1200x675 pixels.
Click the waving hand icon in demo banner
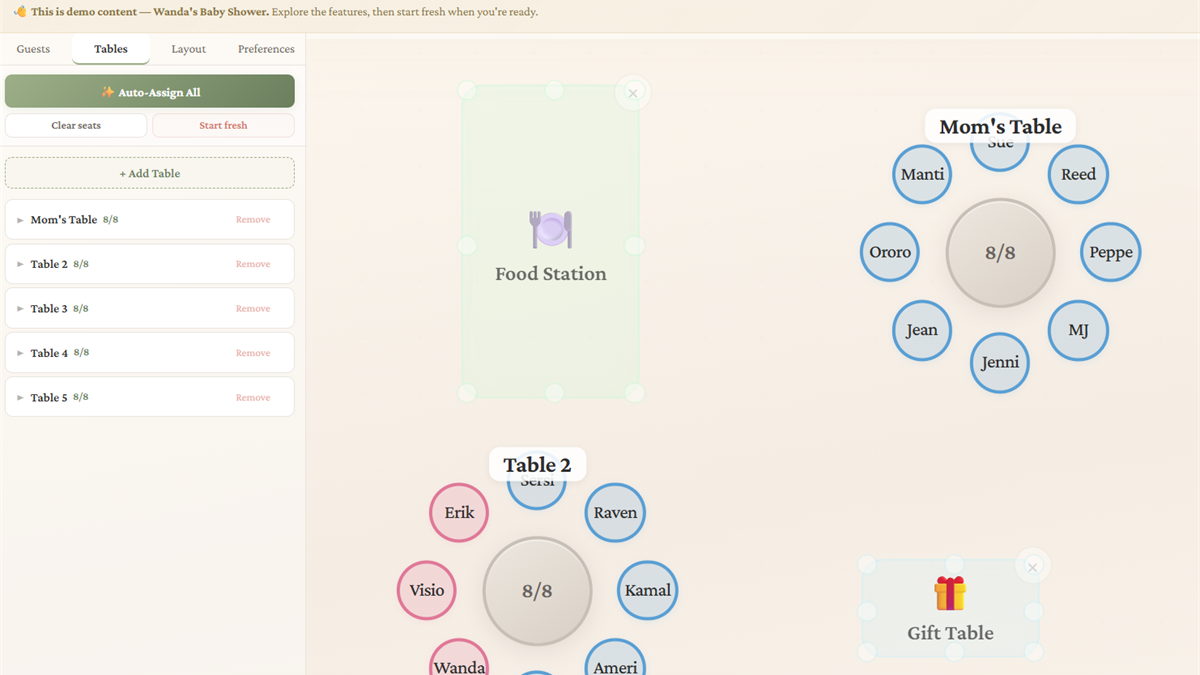tap(20, 12)
